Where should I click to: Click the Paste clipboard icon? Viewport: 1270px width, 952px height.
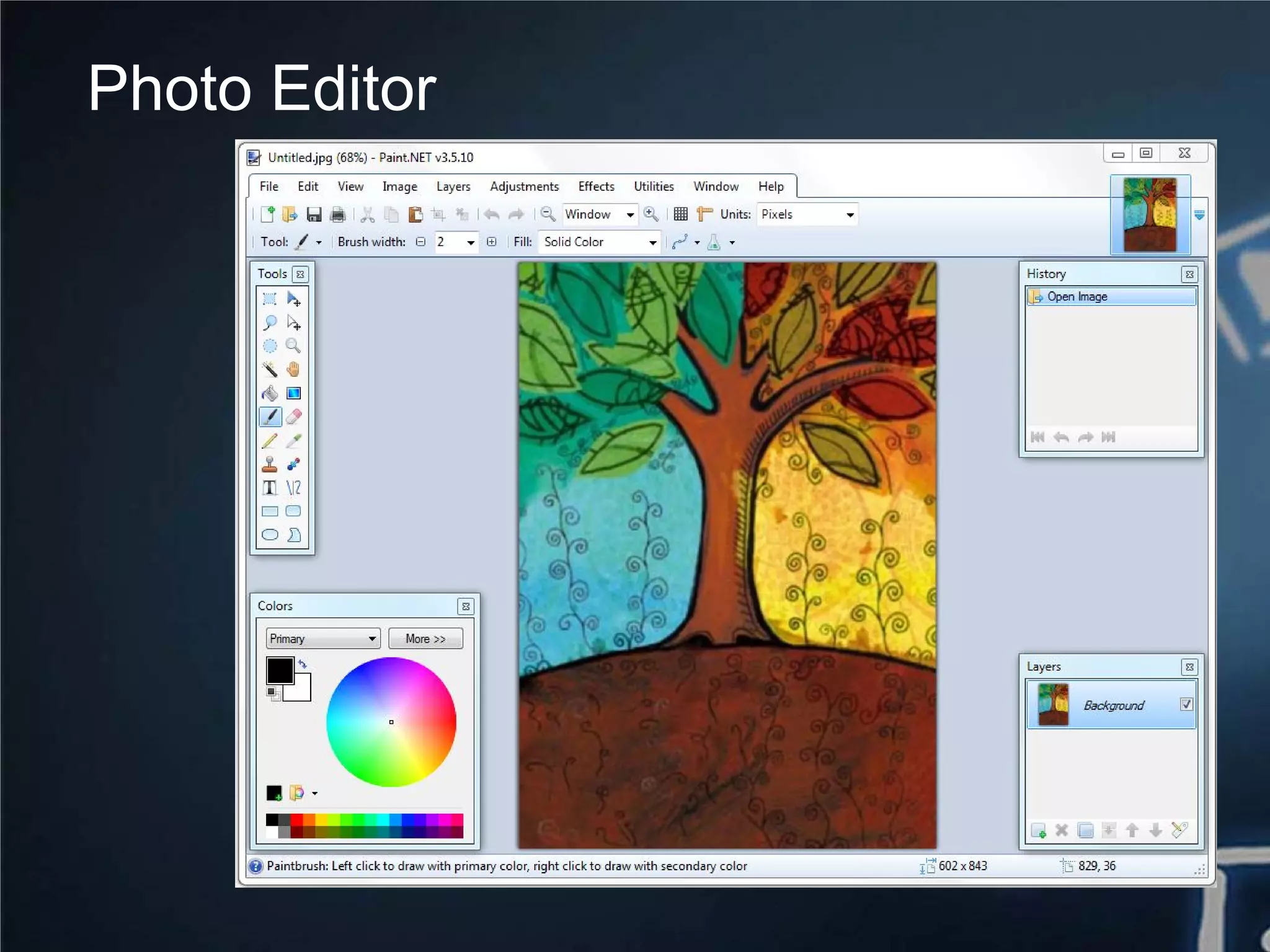[x=415, y=214]
